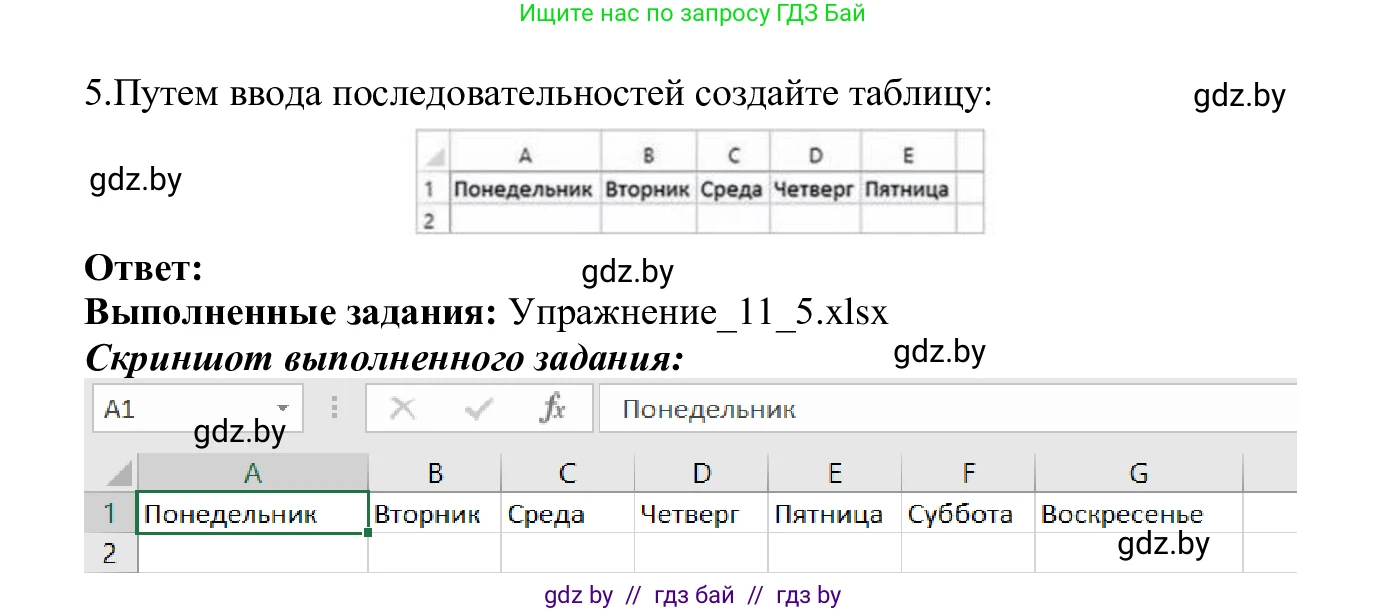Screen dimensions: 1388x612
Task: Click the three-dot separator next to Name Box
Action: tap(335, 408)
